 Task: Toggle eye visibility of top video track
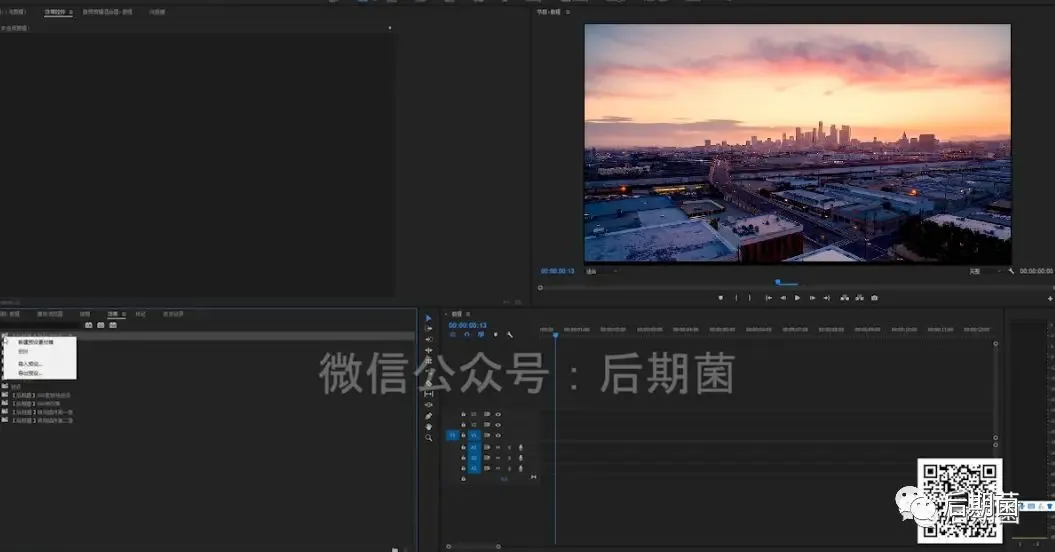pos(498,414)
